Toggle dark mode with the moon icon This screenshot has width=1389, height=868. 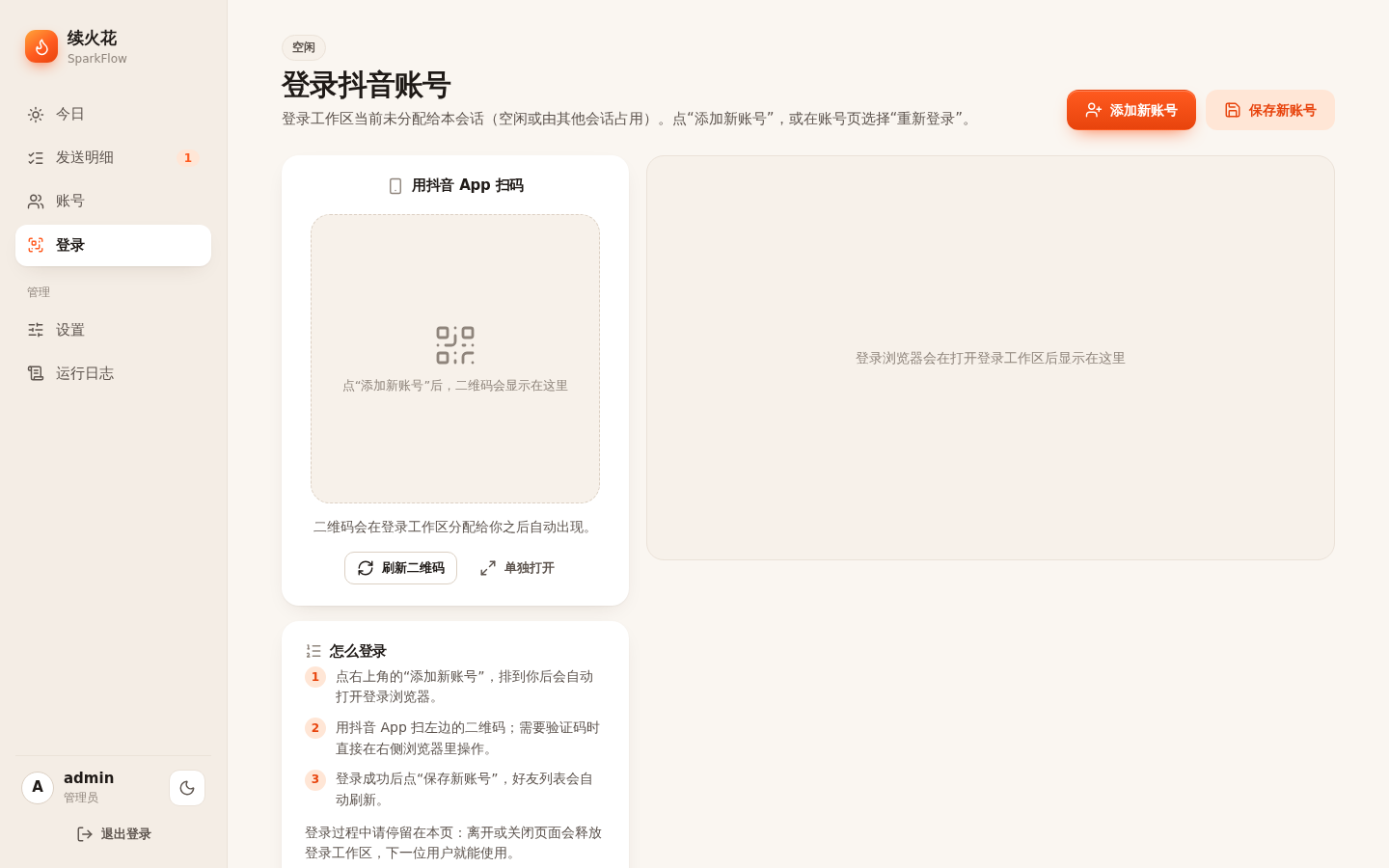(x=187, y=788)
